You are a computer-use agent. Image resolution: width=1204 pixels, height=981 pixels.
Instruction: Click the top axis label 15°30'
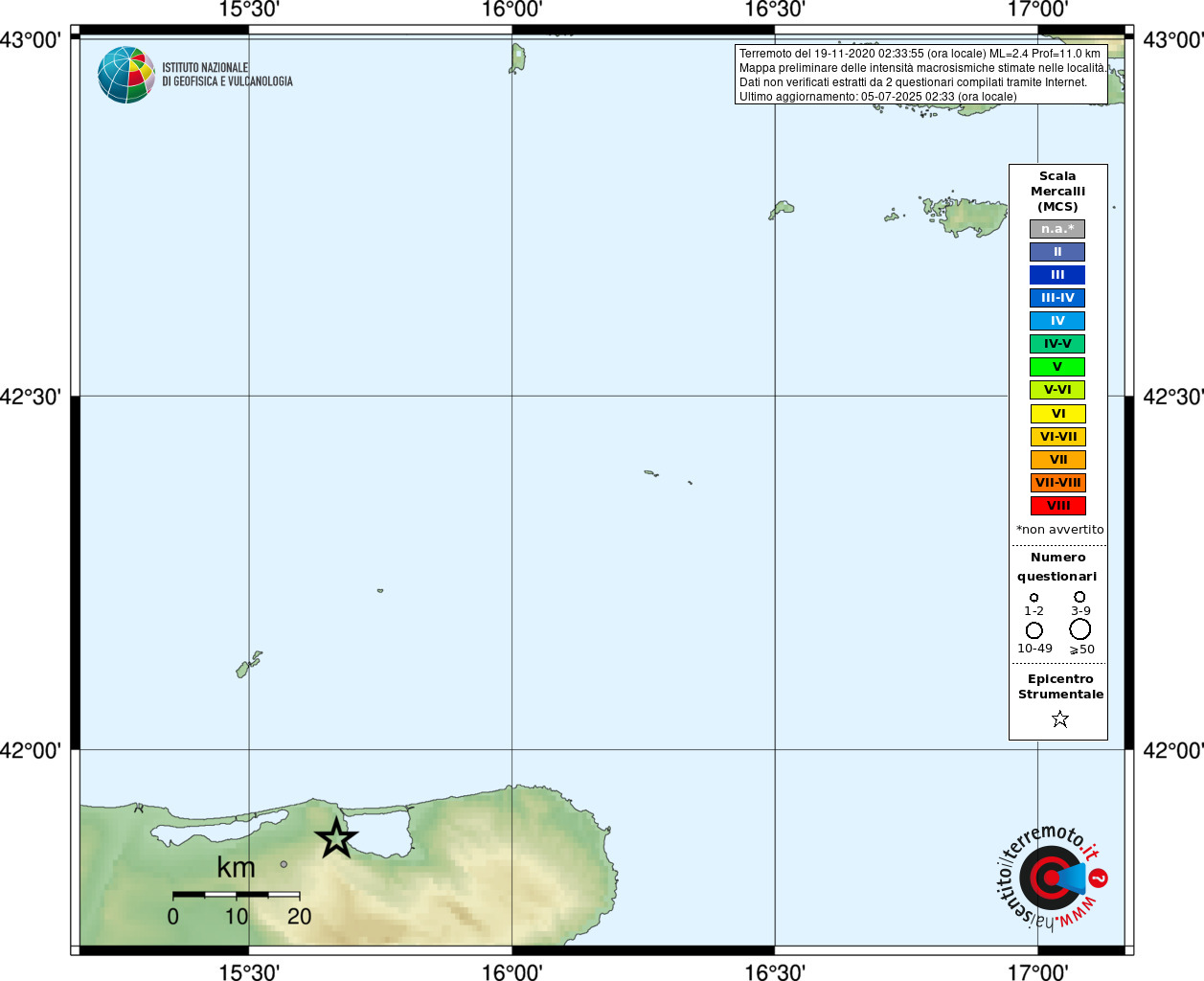pos(249,10)
